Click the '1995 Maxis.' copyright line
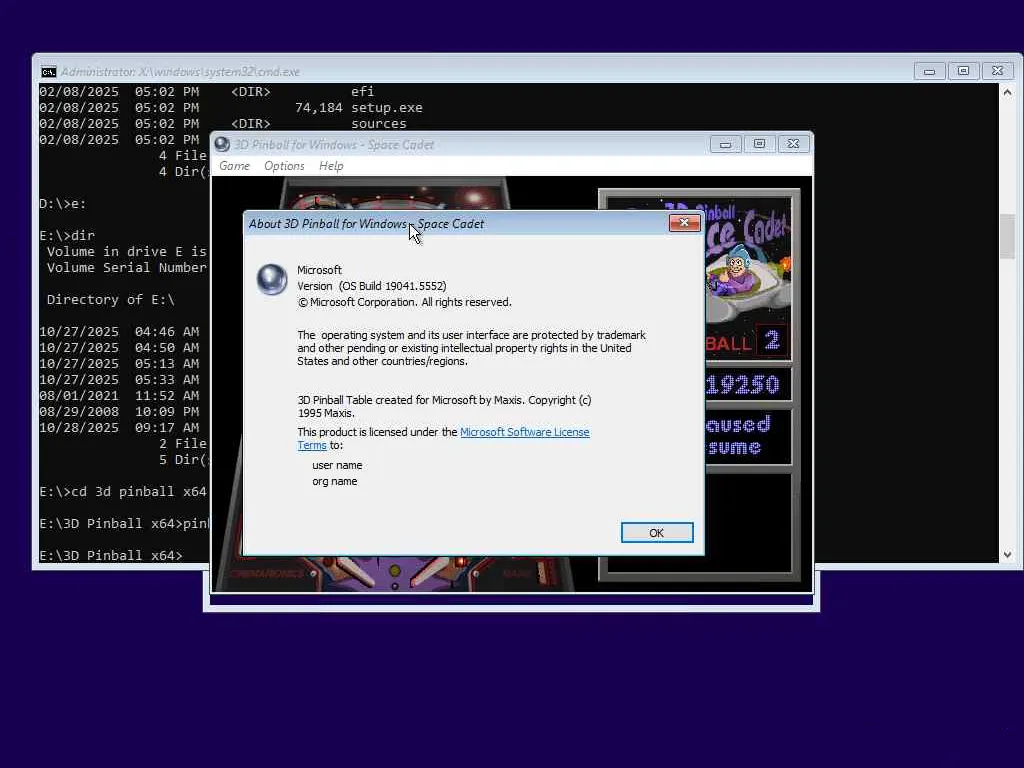Viewport: 1024px width, 768px height. point(326,413)
